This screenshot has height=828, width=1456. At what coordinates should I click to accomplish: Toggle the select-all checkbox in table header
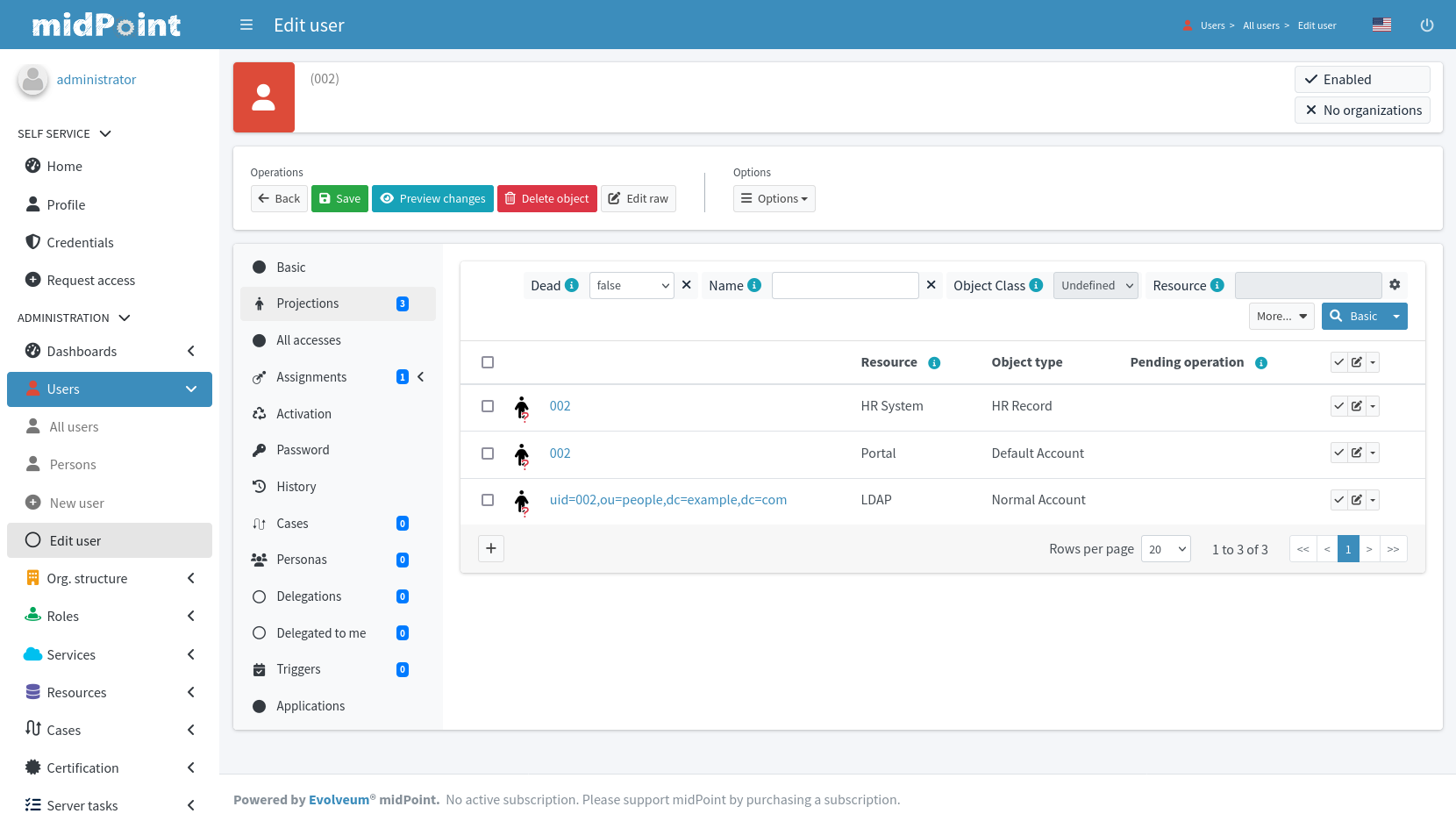point(488,362)
